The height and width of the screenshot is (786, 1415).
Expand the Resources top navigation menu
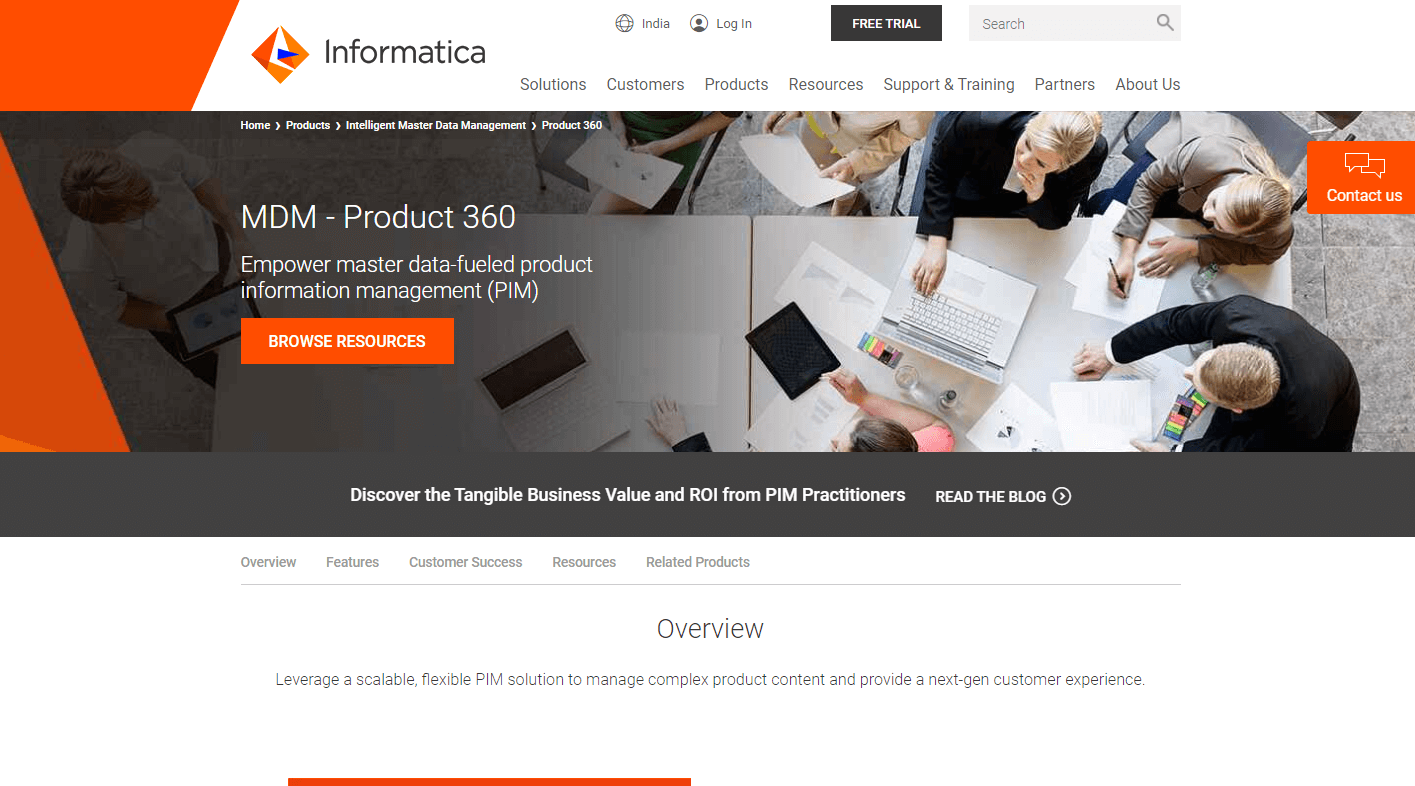pyautogui.click(x=826, y=84)
